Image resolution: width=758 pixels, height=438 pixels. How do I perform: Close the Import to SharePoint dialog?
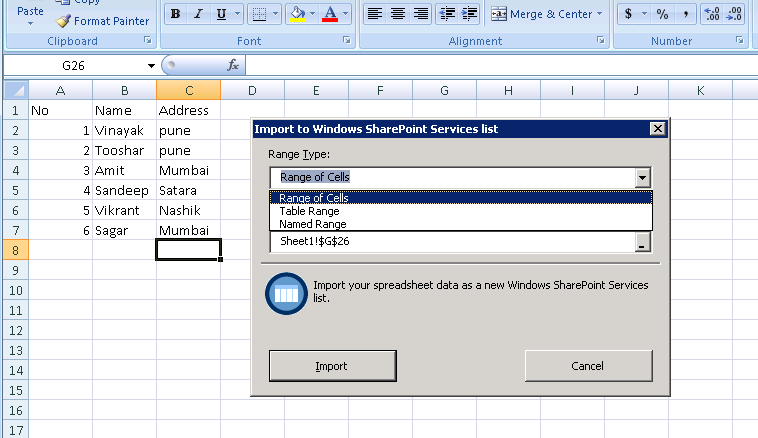[657, 129]
